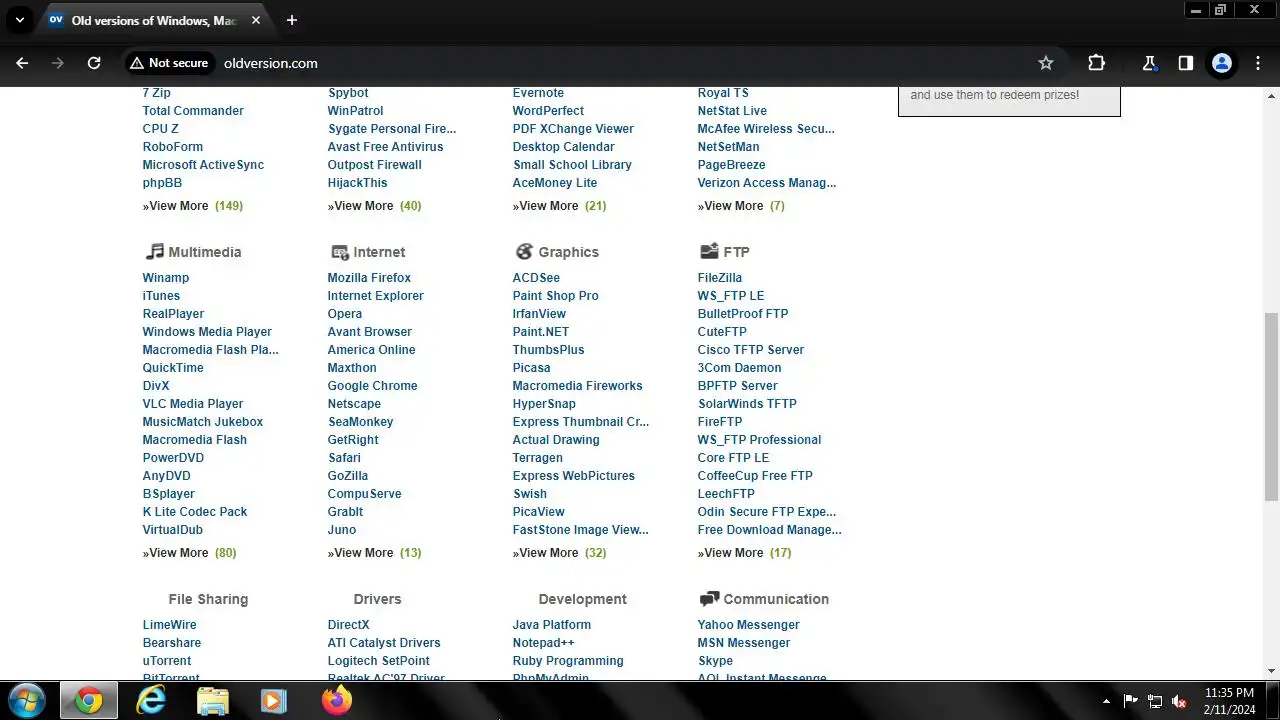Viewport: 1280px width, 720px height.
Task: Open the Development category heading
Action: (582, 599)
